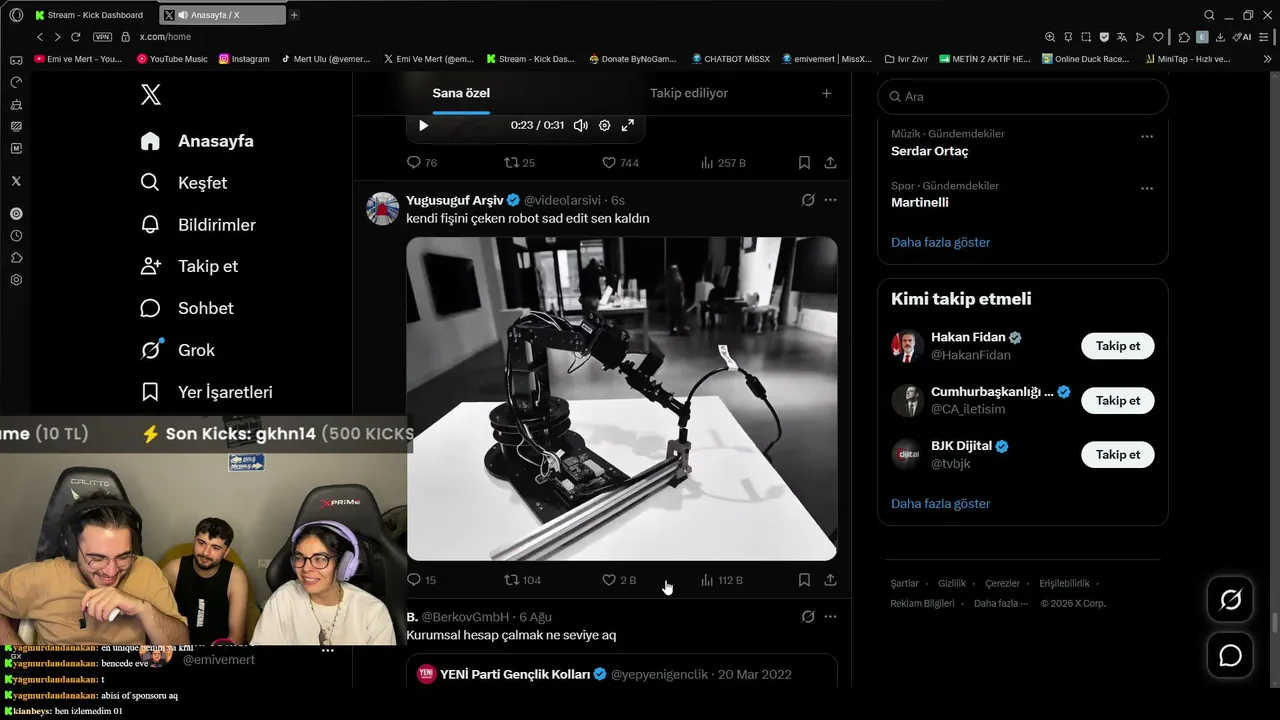Mute the video in the player
1280x720 pixels.
(x=580, y=125)
